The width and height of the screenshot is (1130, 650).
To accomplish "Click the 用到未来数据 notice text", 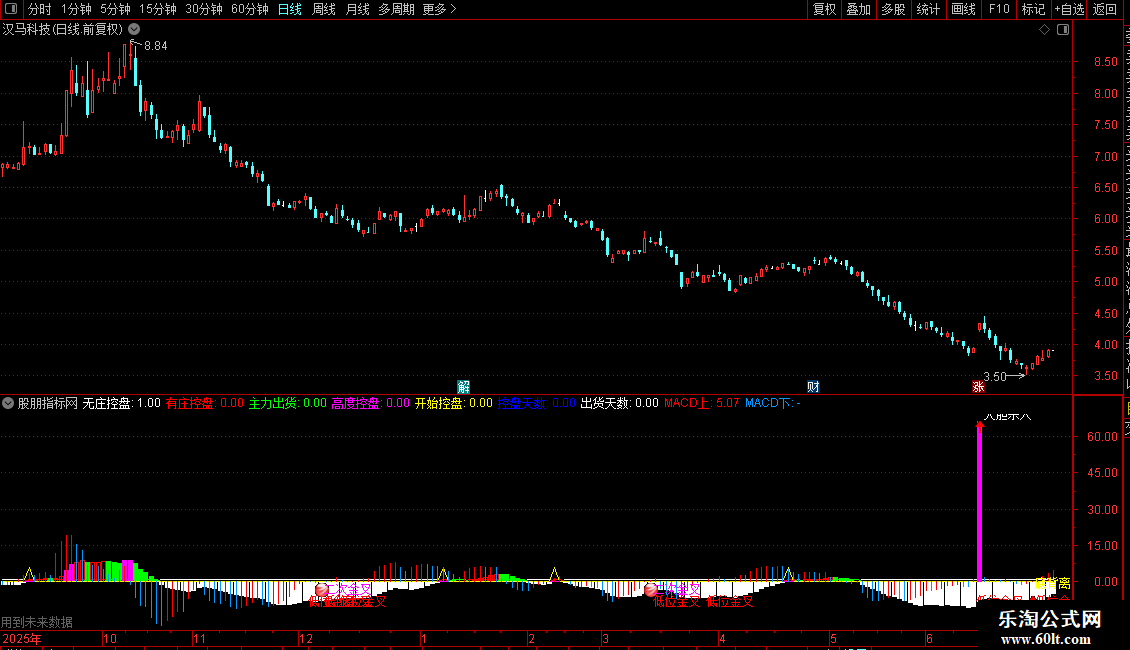I will point(37,622).
